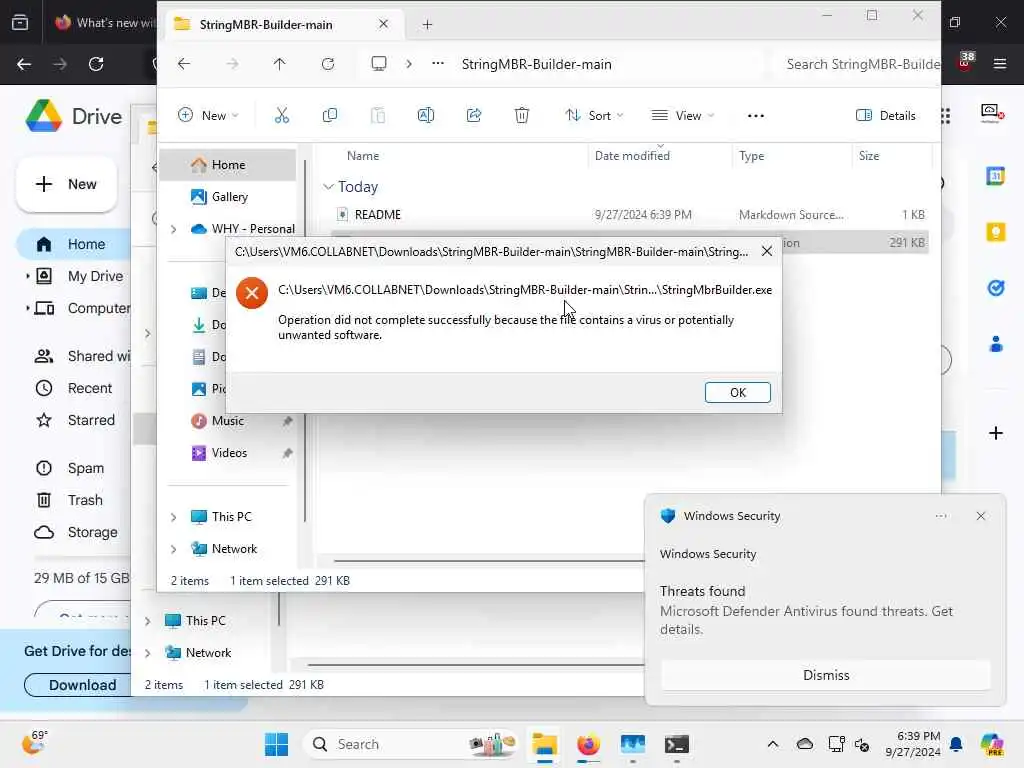Click the Paste icon in Explorer toolbar
Screen dimensions: 1024x768
[x=377, y=116]
